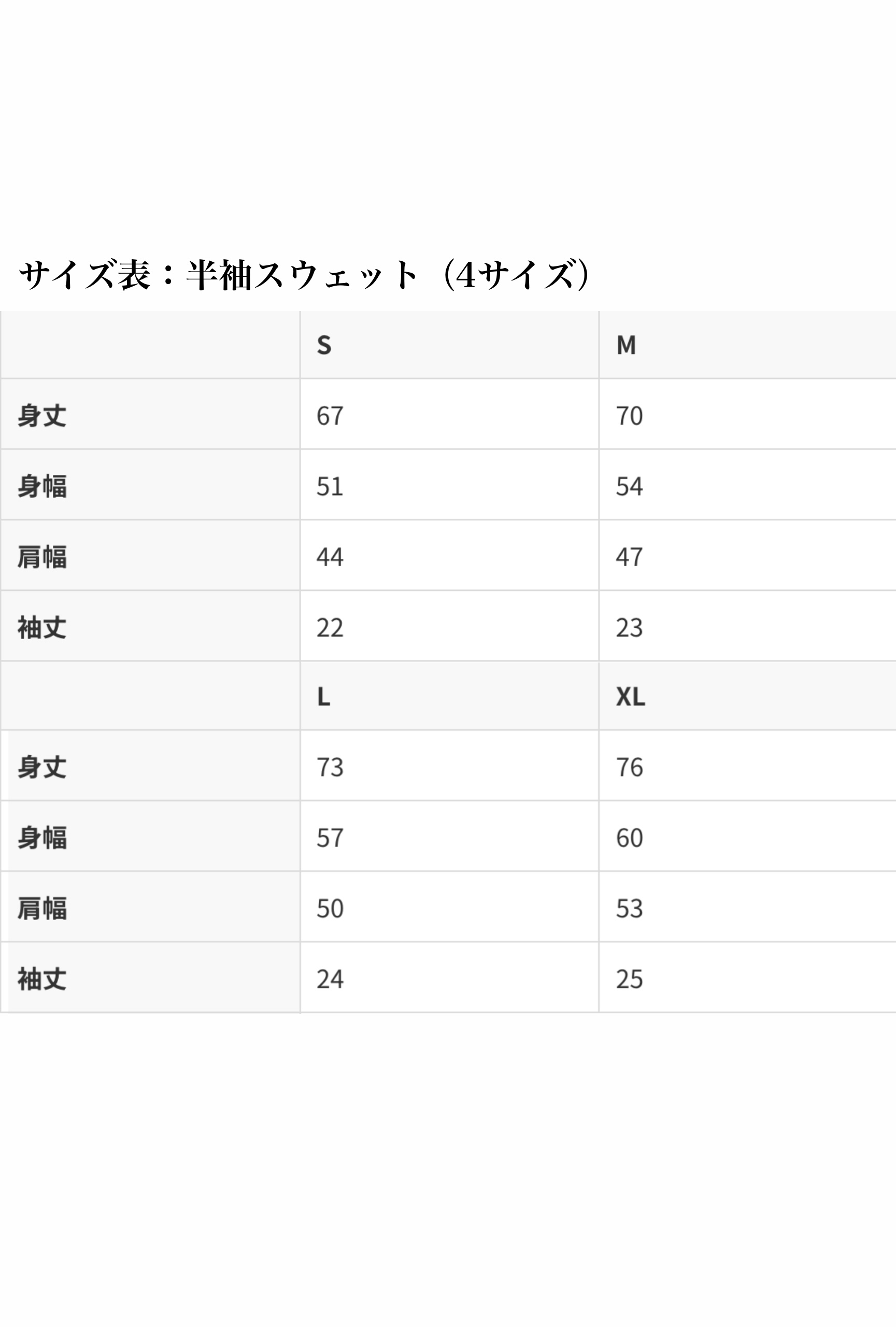Click the S size 身幅 value 51
896x1327 pixels.
click(330, 487)
